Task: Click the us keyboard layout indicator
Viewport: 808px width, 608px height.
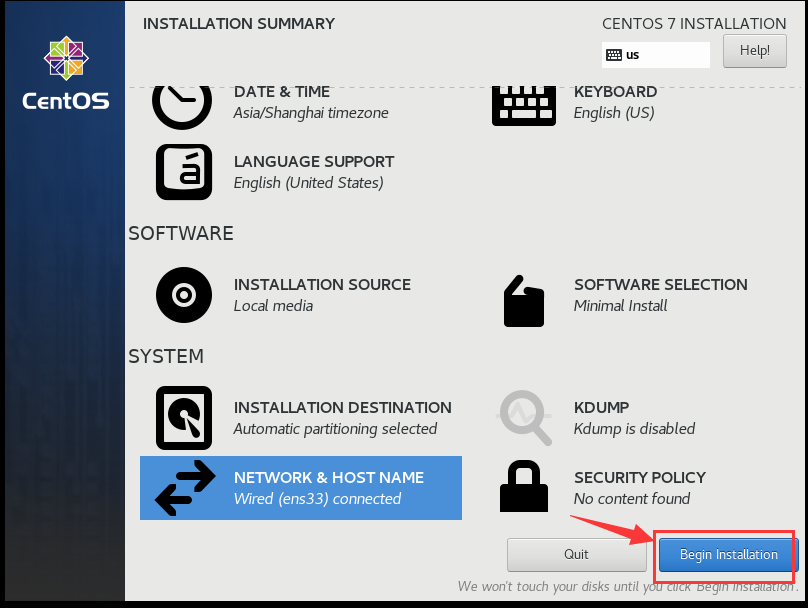Action: tap(656, 55)
